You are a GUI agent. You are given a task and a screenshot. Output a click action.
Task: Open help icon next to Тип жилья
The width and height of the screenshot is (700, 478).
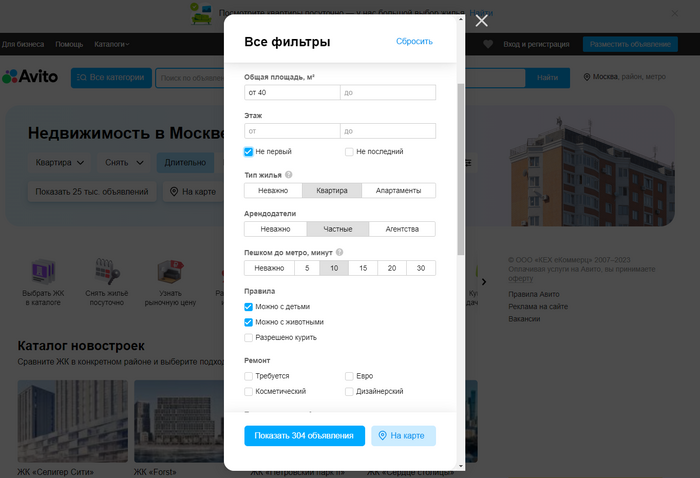coord(288,175)
